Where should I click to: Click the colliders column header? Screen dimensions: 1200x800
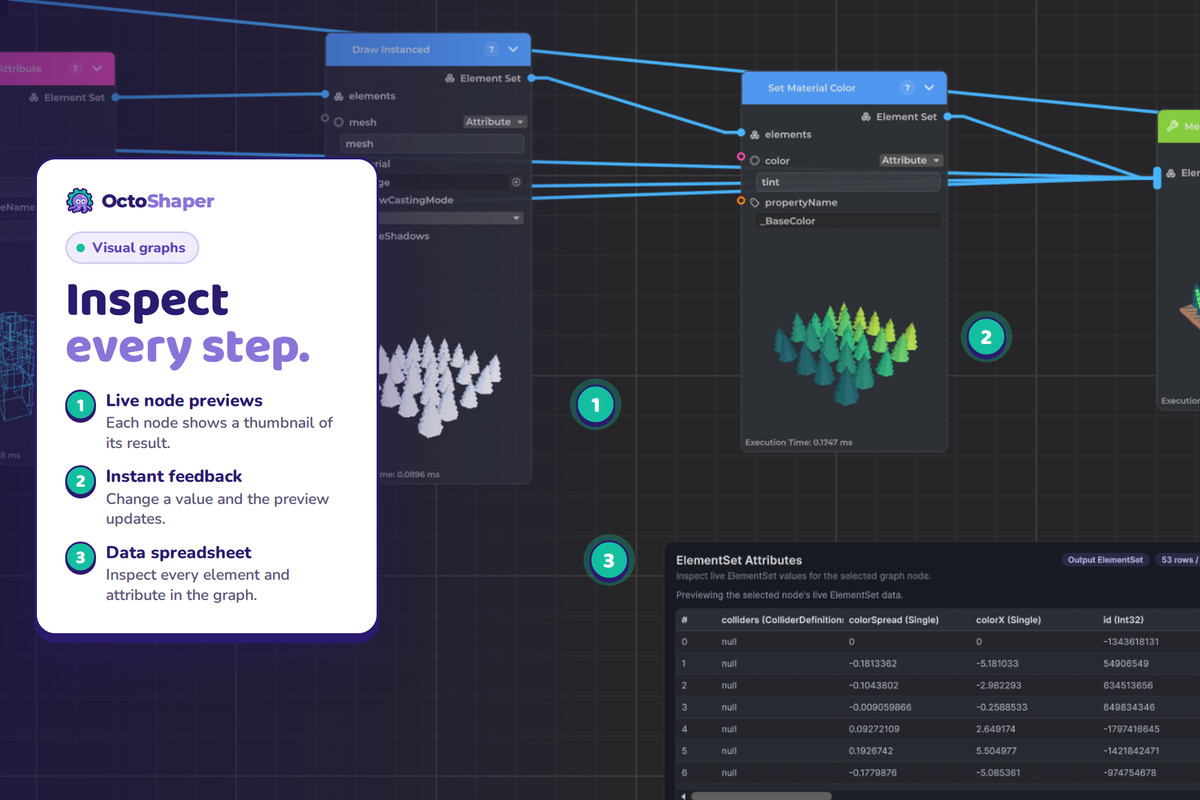tap(783, 620)
